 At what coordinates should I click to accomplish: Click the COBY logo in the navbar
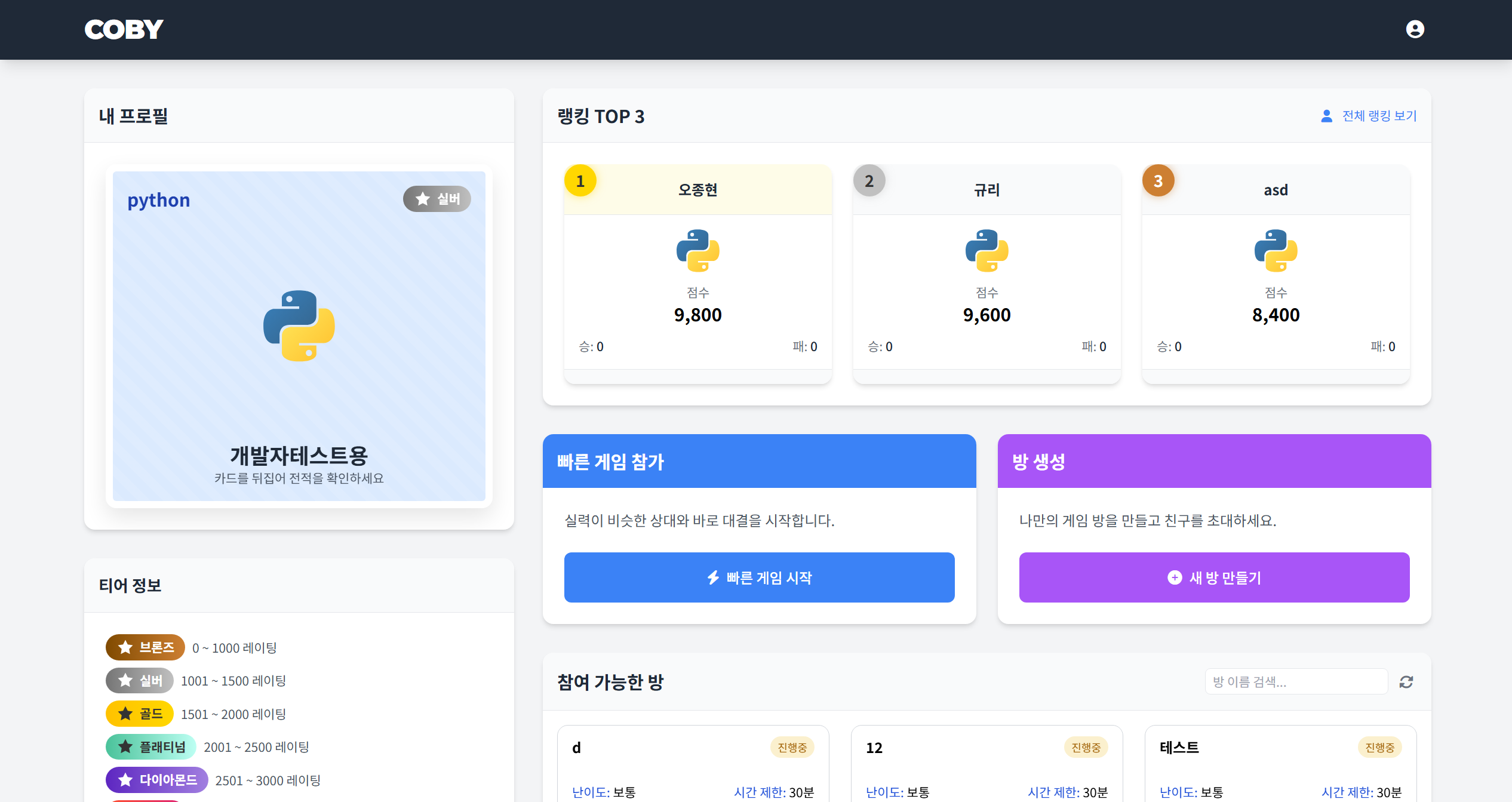(x=123, y=29)
